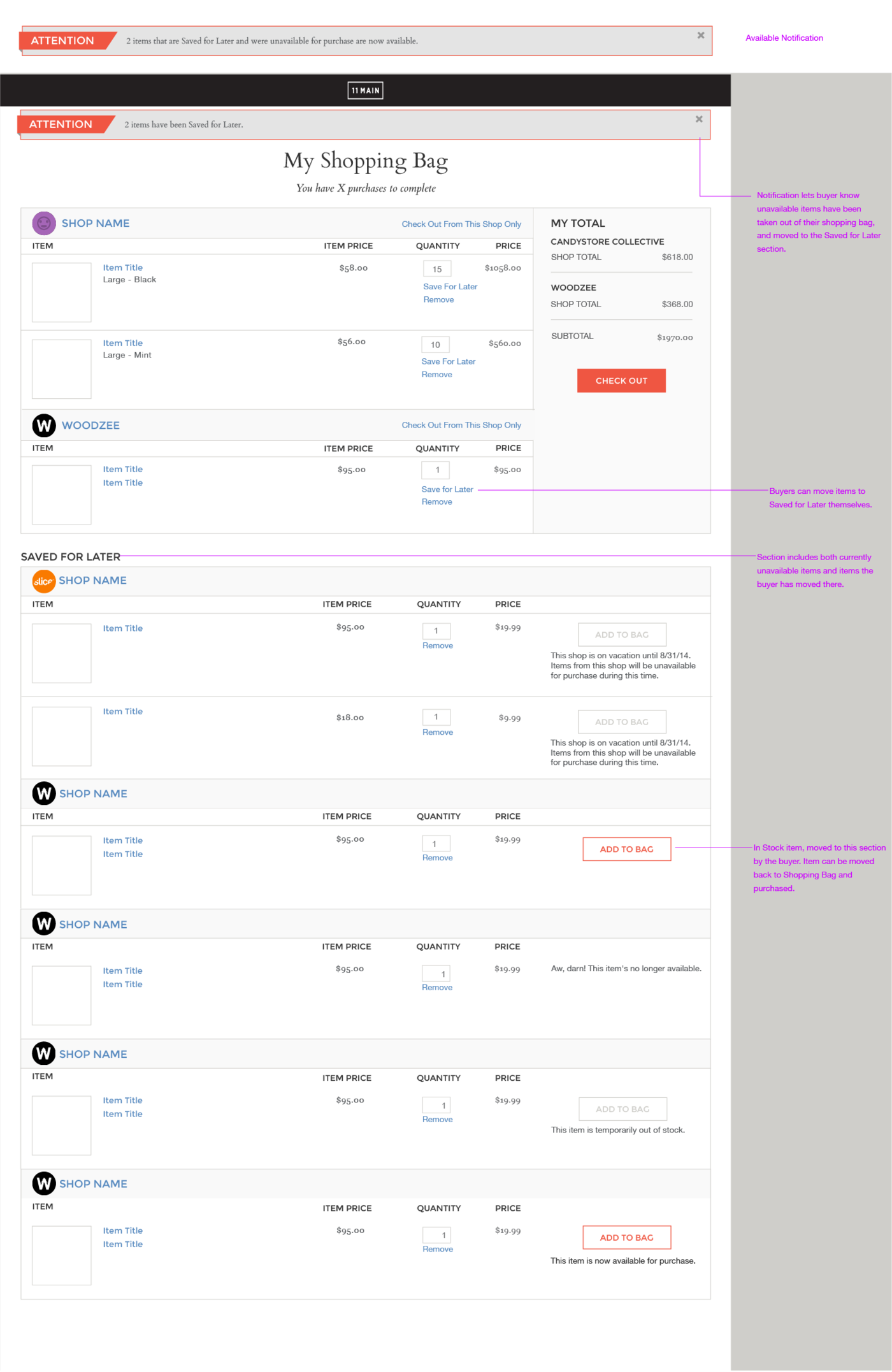Click the Large - Mint item thumbnail

[62, 369]
